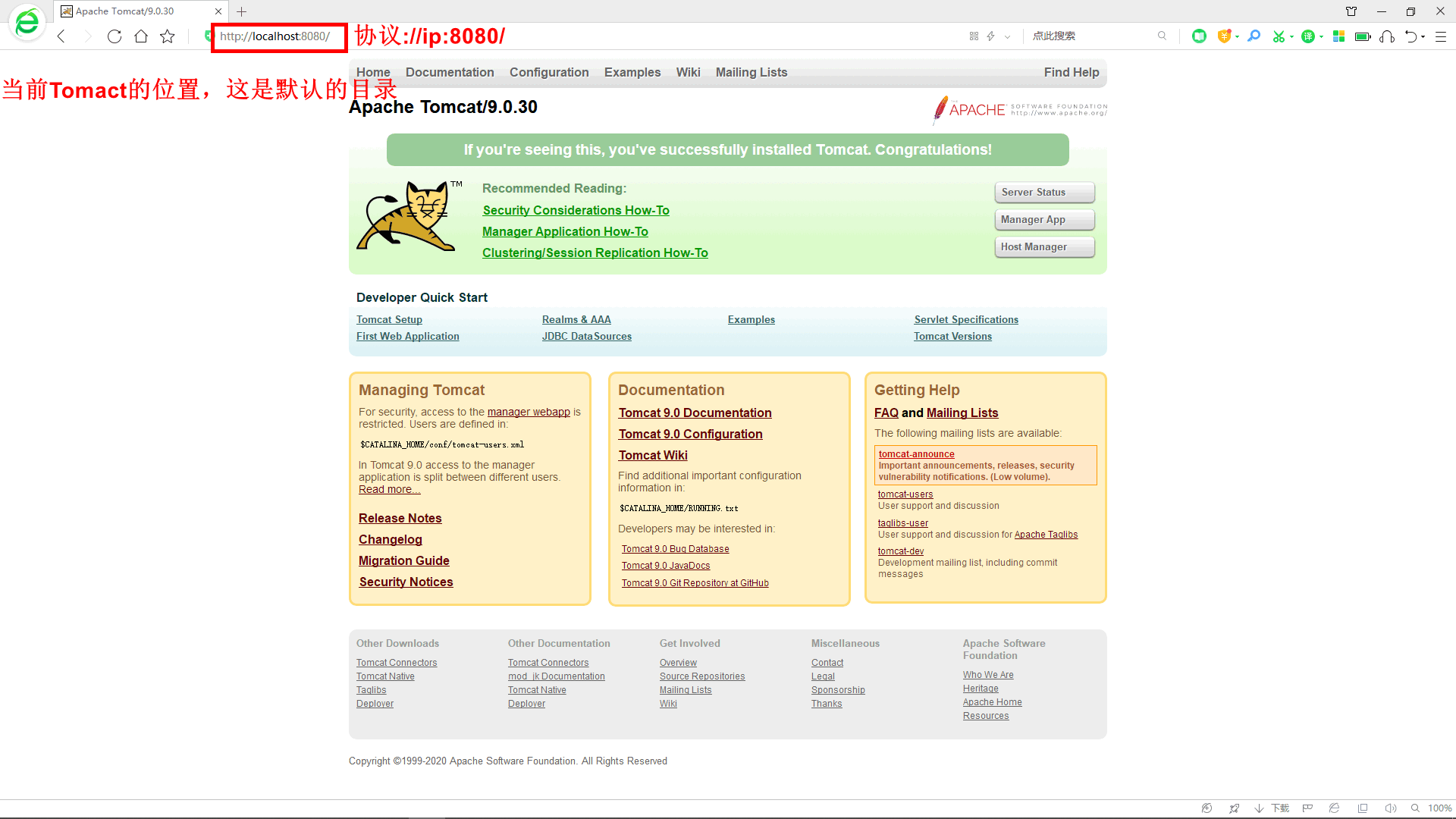Click the Server Status button
The width and height of the screenshot is (1456, 819).
pyautogui.click(x=1044, y=192)
